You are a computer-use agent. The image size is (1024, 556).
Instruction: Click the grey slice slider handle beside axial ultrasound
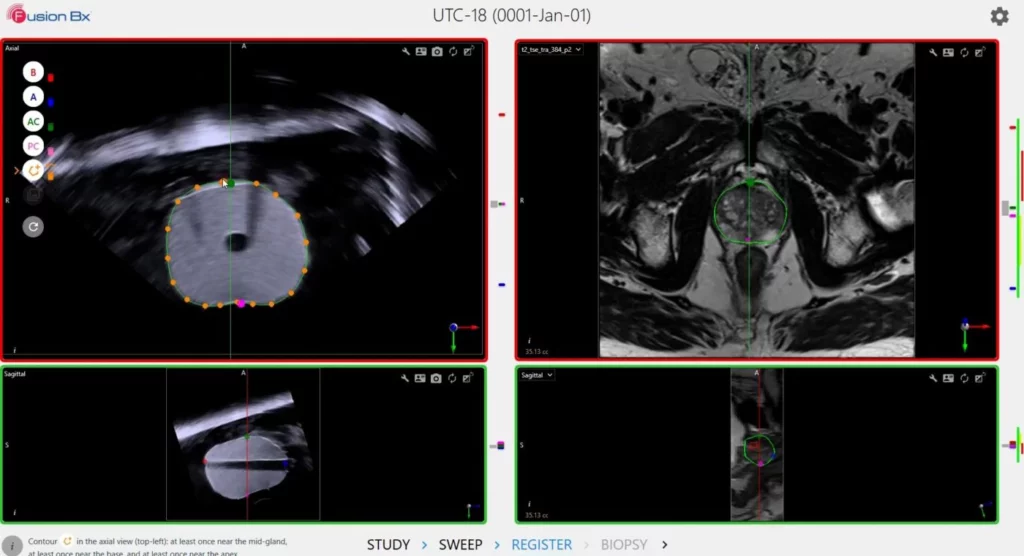(494, 204)
